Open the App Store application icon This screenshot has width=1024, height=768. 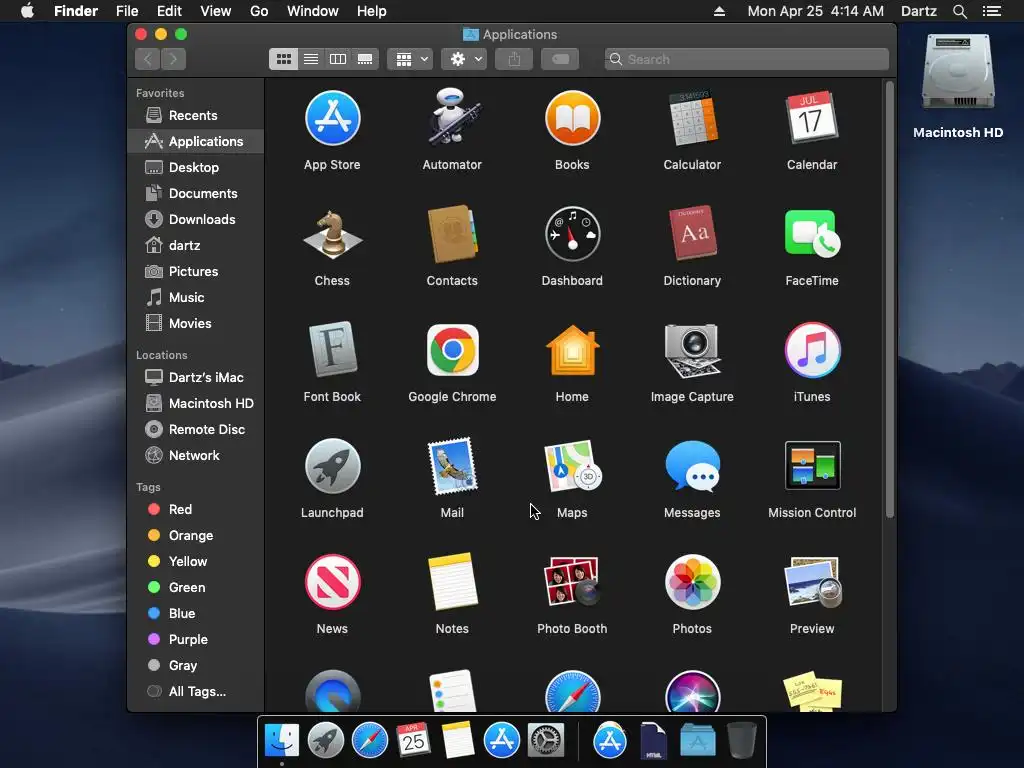point(332,118)
